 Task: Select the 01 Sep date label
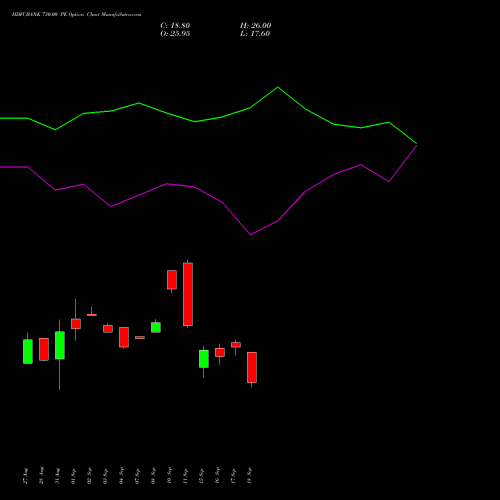(74, 476)
